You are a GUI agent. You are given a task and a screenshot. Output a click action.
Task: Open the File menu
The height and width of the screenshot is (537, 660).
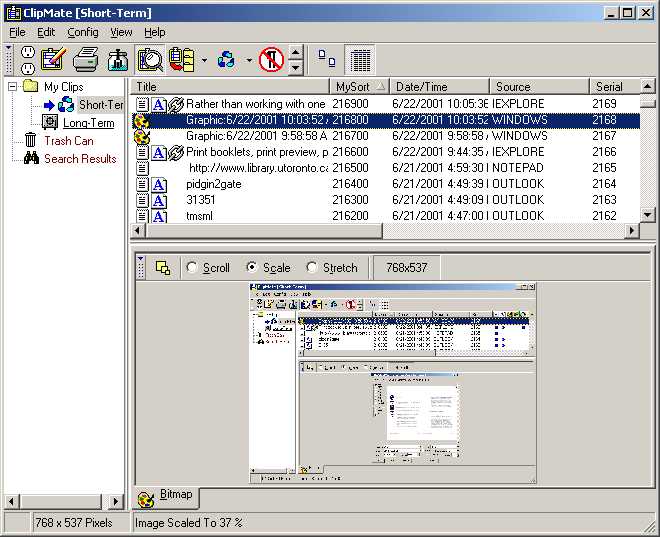(x=17, y=32)
